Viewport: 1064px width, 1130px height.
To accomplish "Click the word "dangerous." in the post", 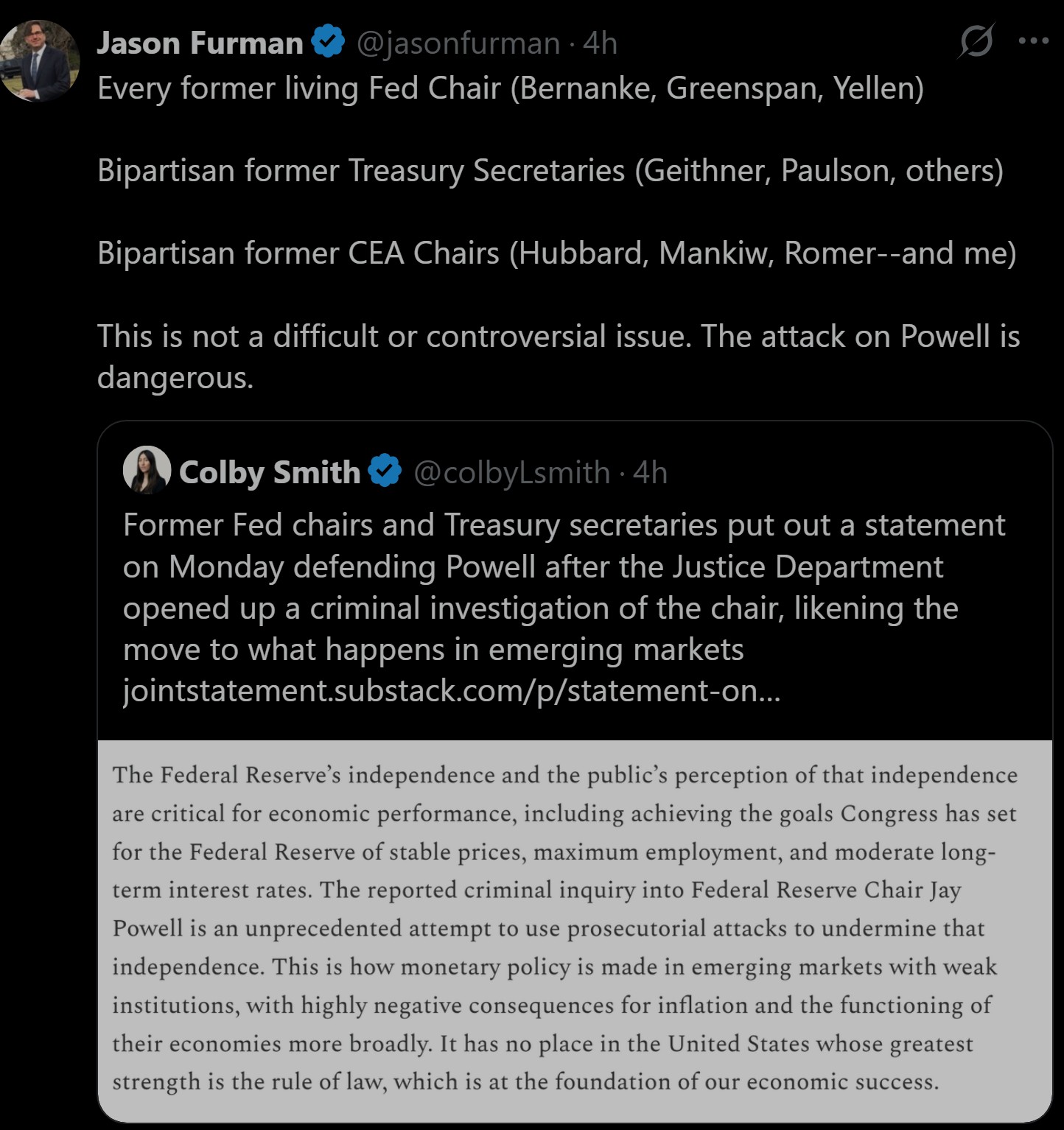I will [175, 378].
